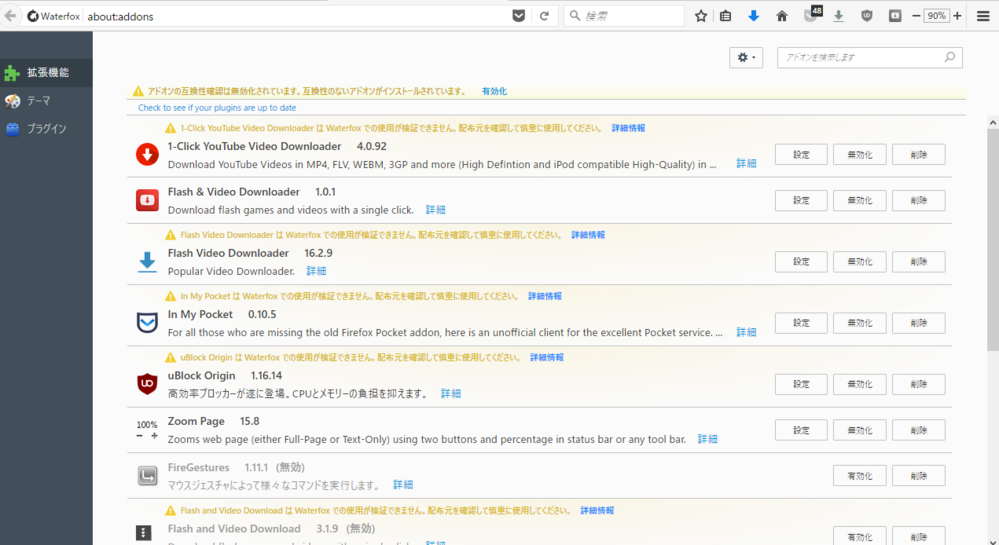
Task: Open 詳細情報 link for 1-Click YouTube Video Downloader warning
Action: coord(628,128)
